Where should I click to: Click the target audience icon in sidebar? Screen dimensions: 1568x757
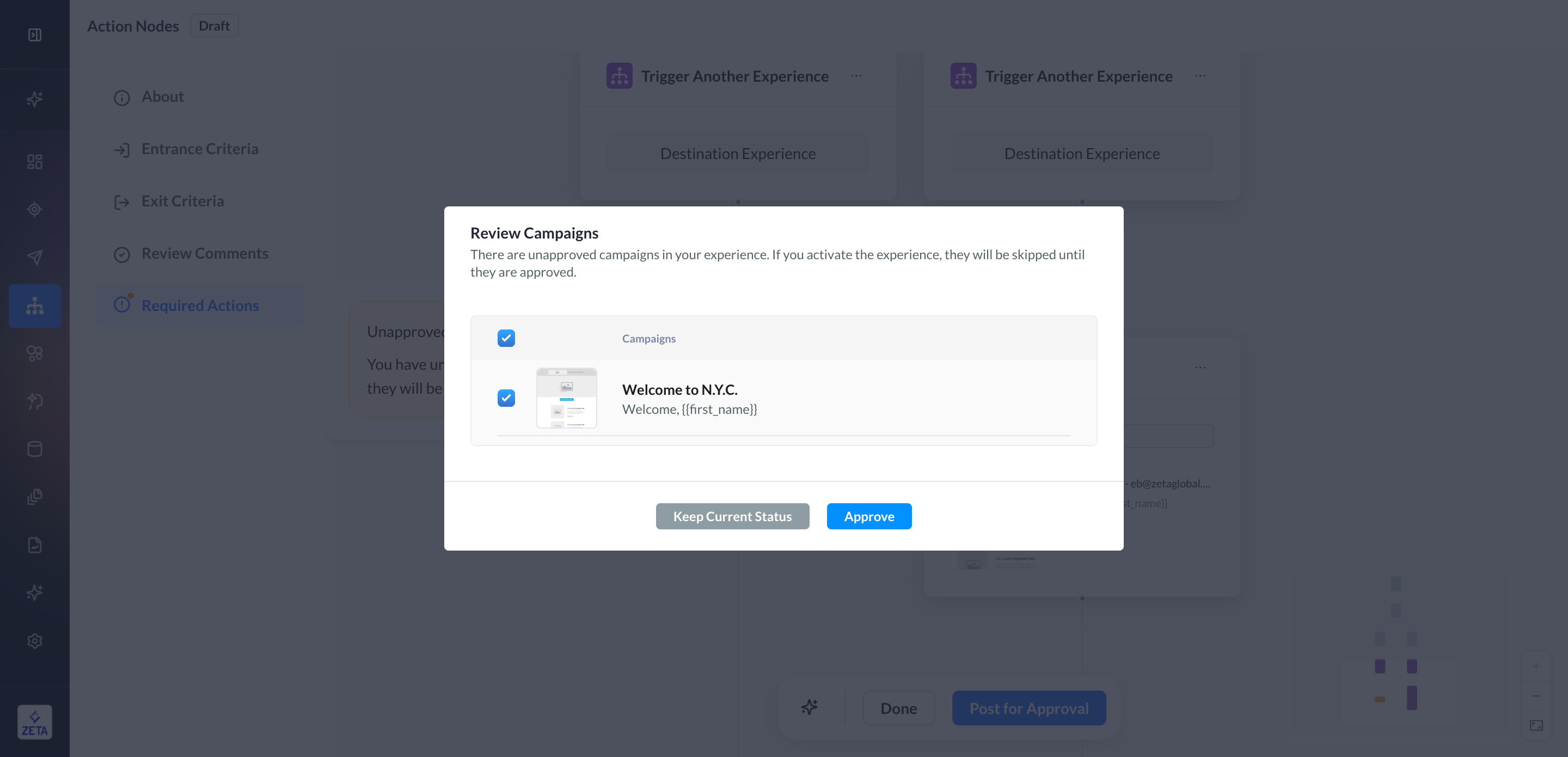tap(35, 210)
